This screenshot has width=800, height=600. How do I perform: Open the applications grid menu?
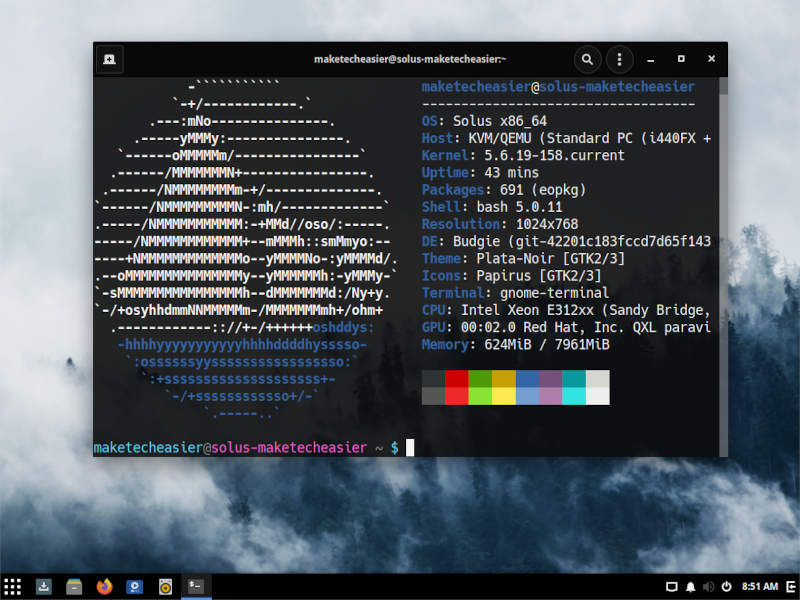[14, 587]
